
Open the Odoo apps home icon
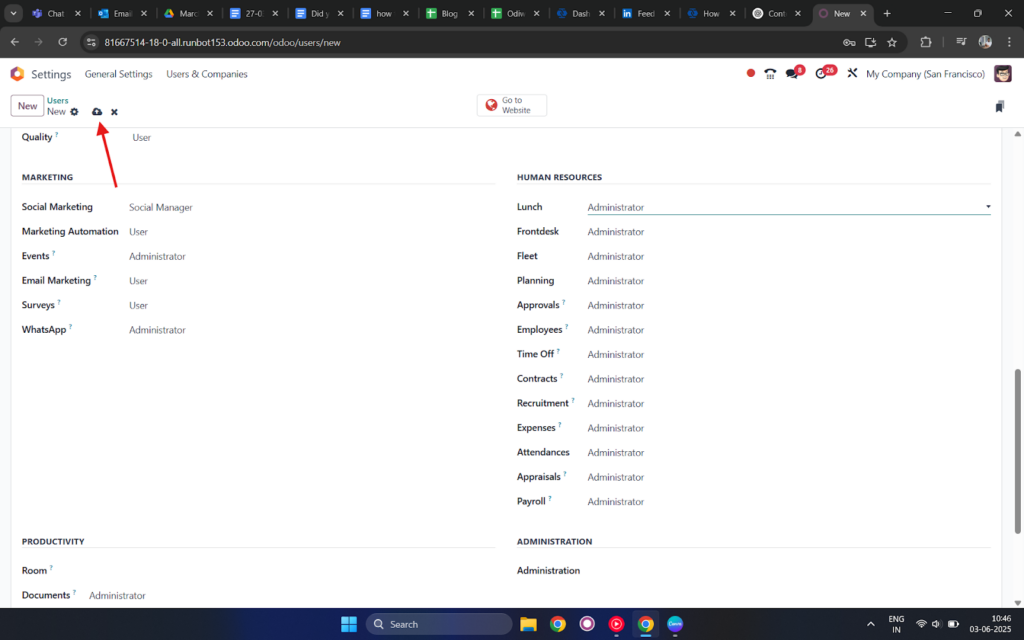[x=18, y=74]
